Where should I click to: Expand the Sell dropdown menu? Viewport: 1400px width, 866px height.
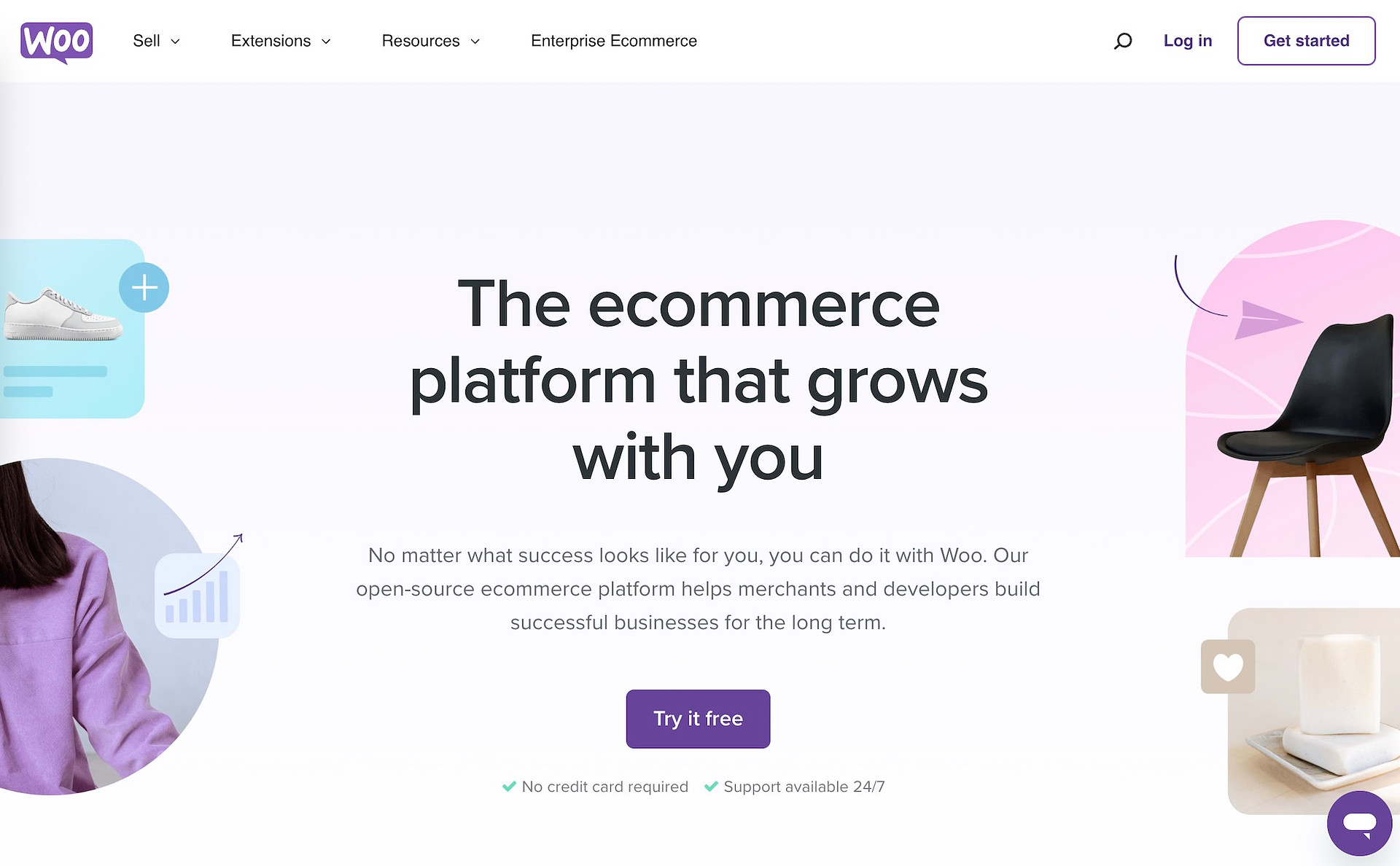[156, 41]
